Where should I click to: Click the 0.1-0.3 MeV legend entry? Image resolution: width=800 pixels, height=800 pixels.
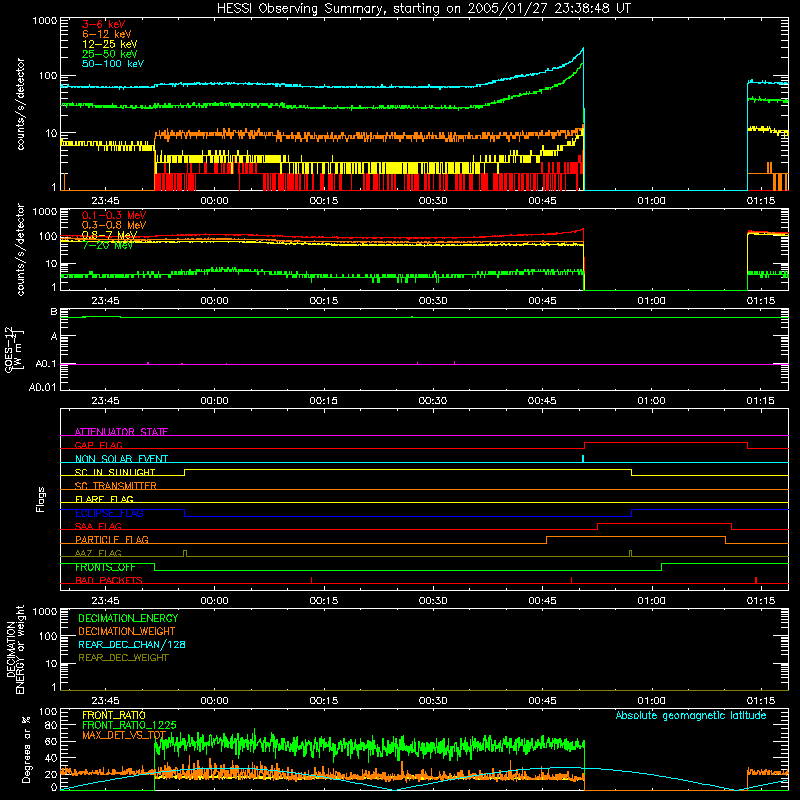[114, 215]
